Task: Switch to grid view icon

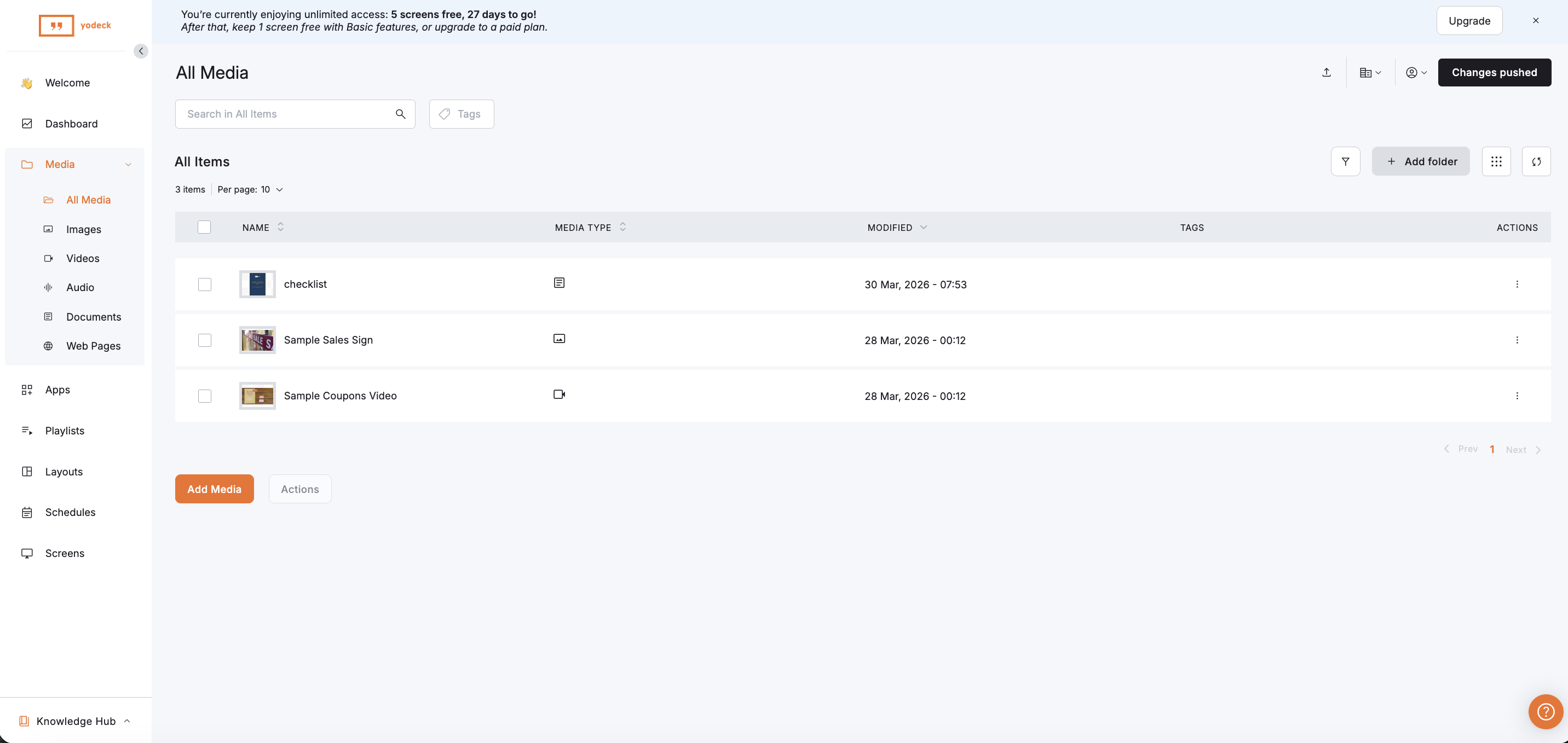Action: point(1496,161)
